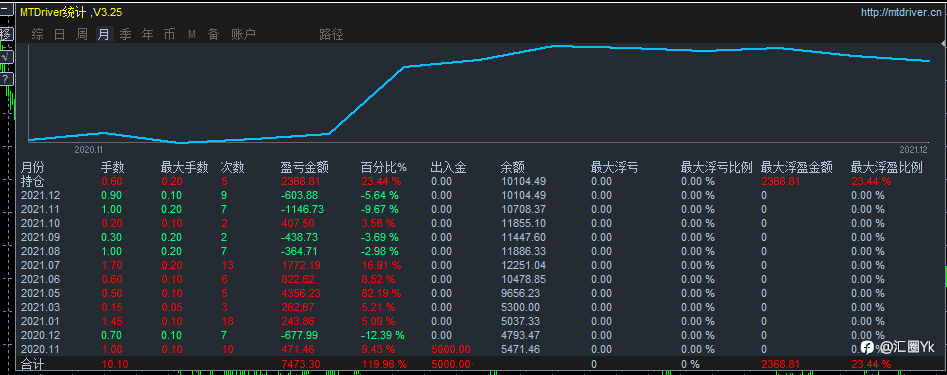Screen dimensions: 947x375
Task: Open the M tab
Action: coord(191,34)
